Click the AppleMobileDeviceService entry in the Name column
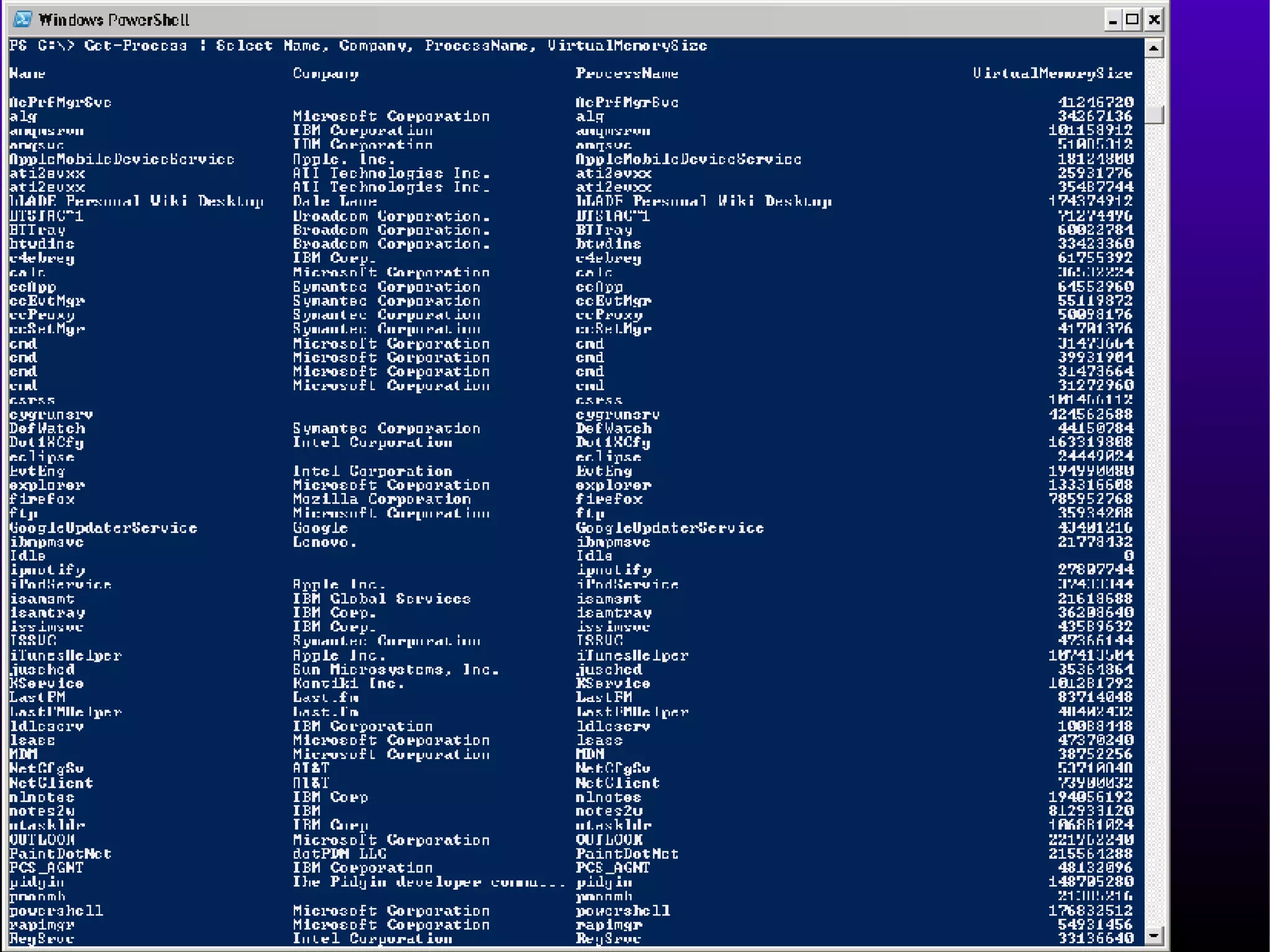1270x952 pixels. tap(122, 159)
